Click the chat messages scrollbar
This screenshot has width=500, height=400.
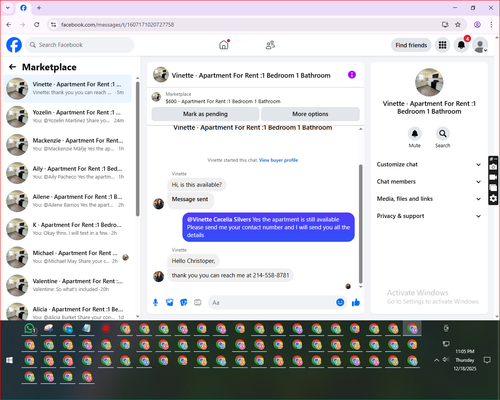[x=360, y=223]
